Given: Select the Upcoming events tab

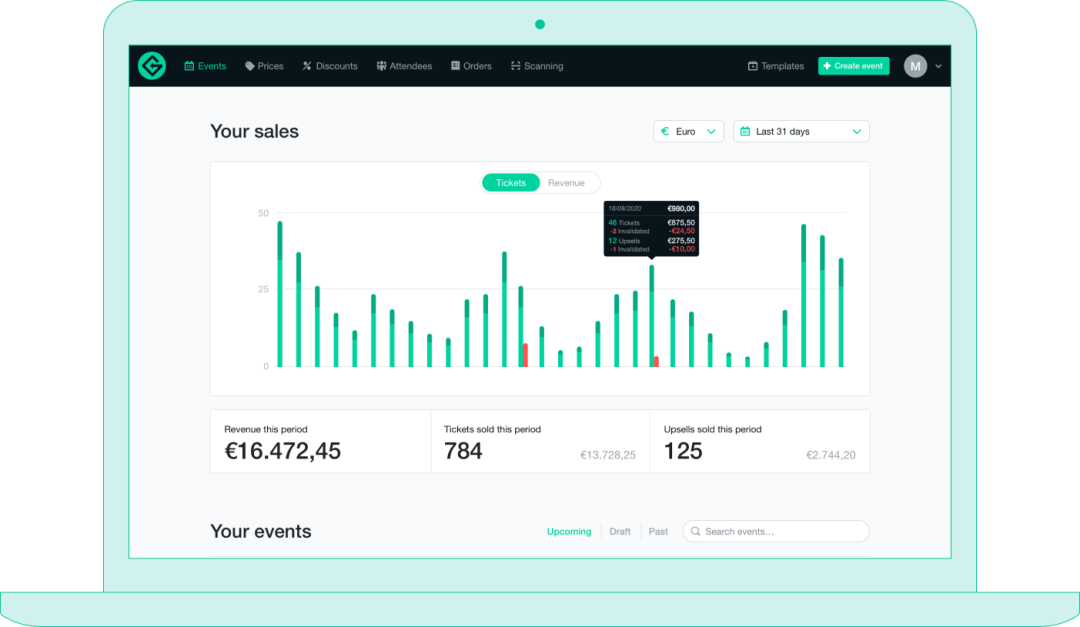Looking at the screenshot, I should point(569,532).
